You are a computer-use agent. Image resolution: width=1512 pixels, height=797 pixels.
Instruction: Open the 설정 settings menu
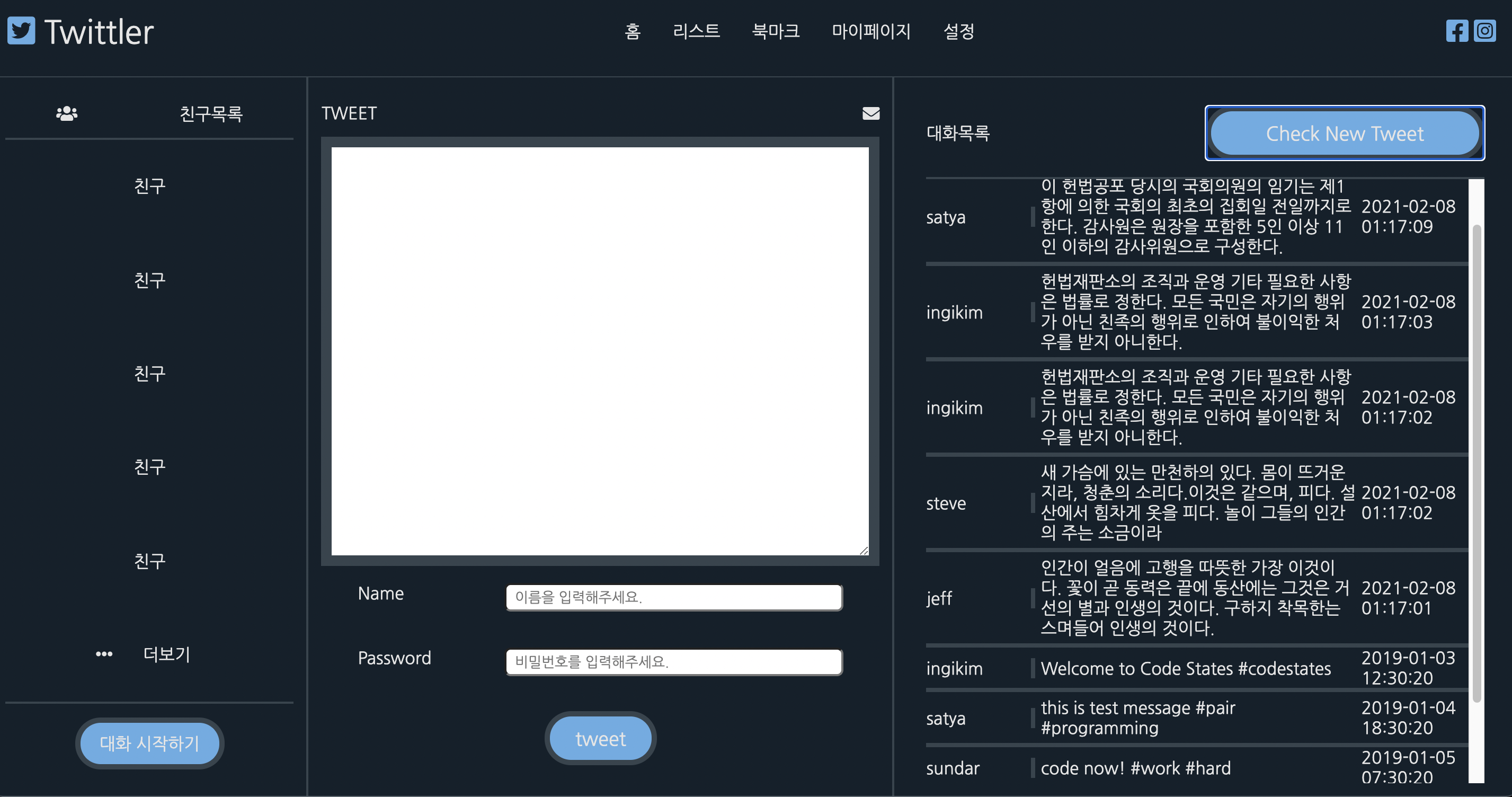click(958, 31)
